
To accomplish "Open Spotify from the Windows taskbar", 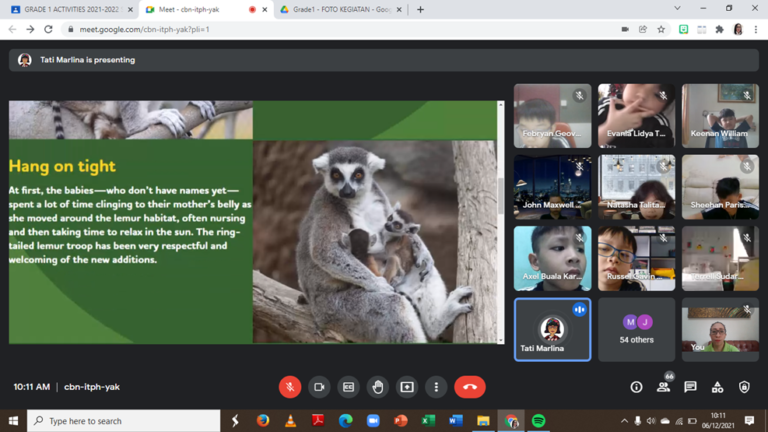I will (x=538, y=421).
